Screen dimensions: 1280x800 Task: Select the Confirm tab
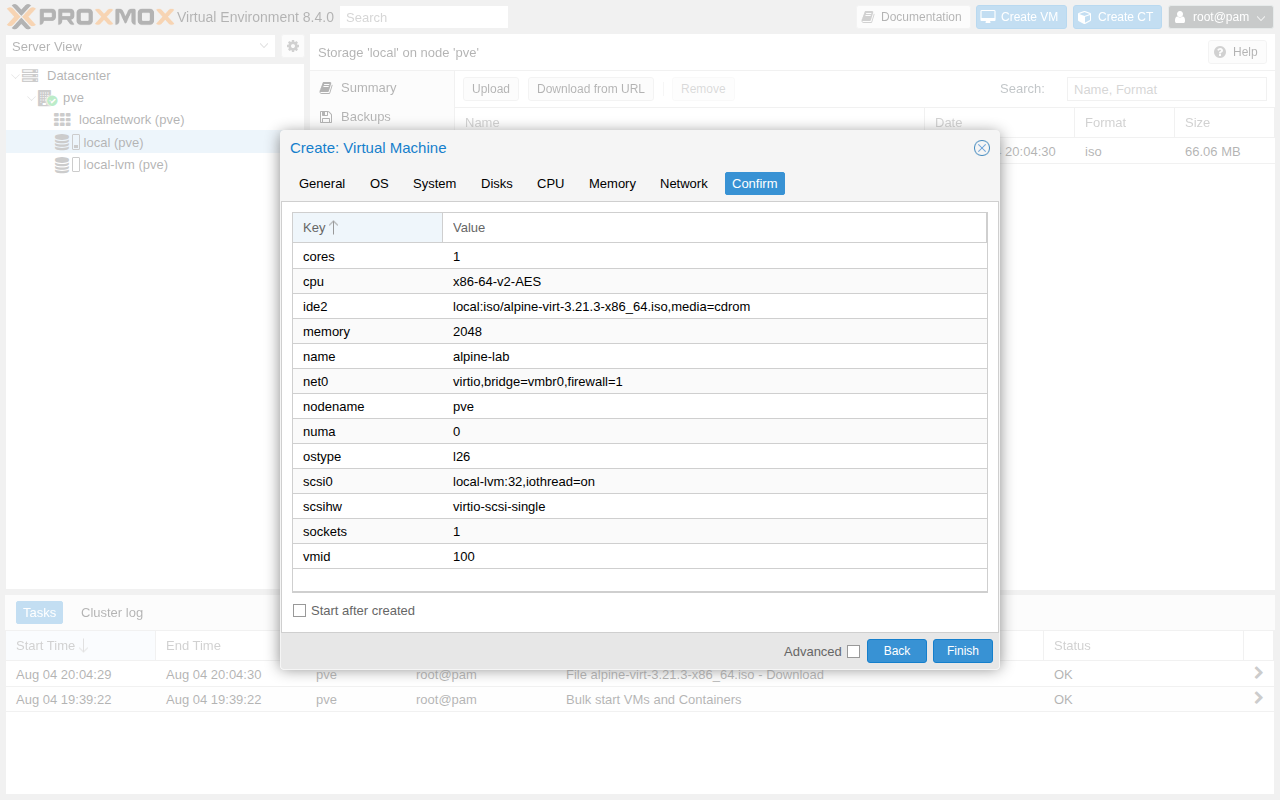[755, 184]
